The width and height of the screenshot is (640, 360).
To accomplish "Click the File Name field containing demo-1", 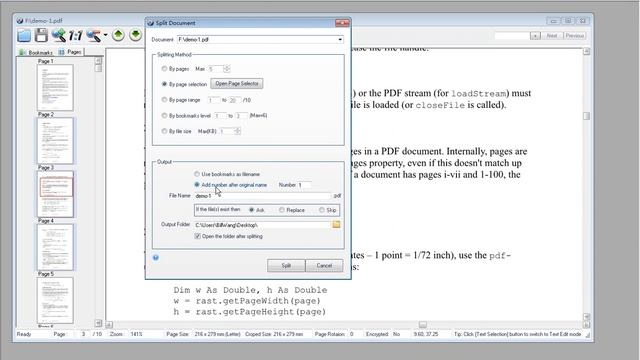I will [x=262, y=196].
